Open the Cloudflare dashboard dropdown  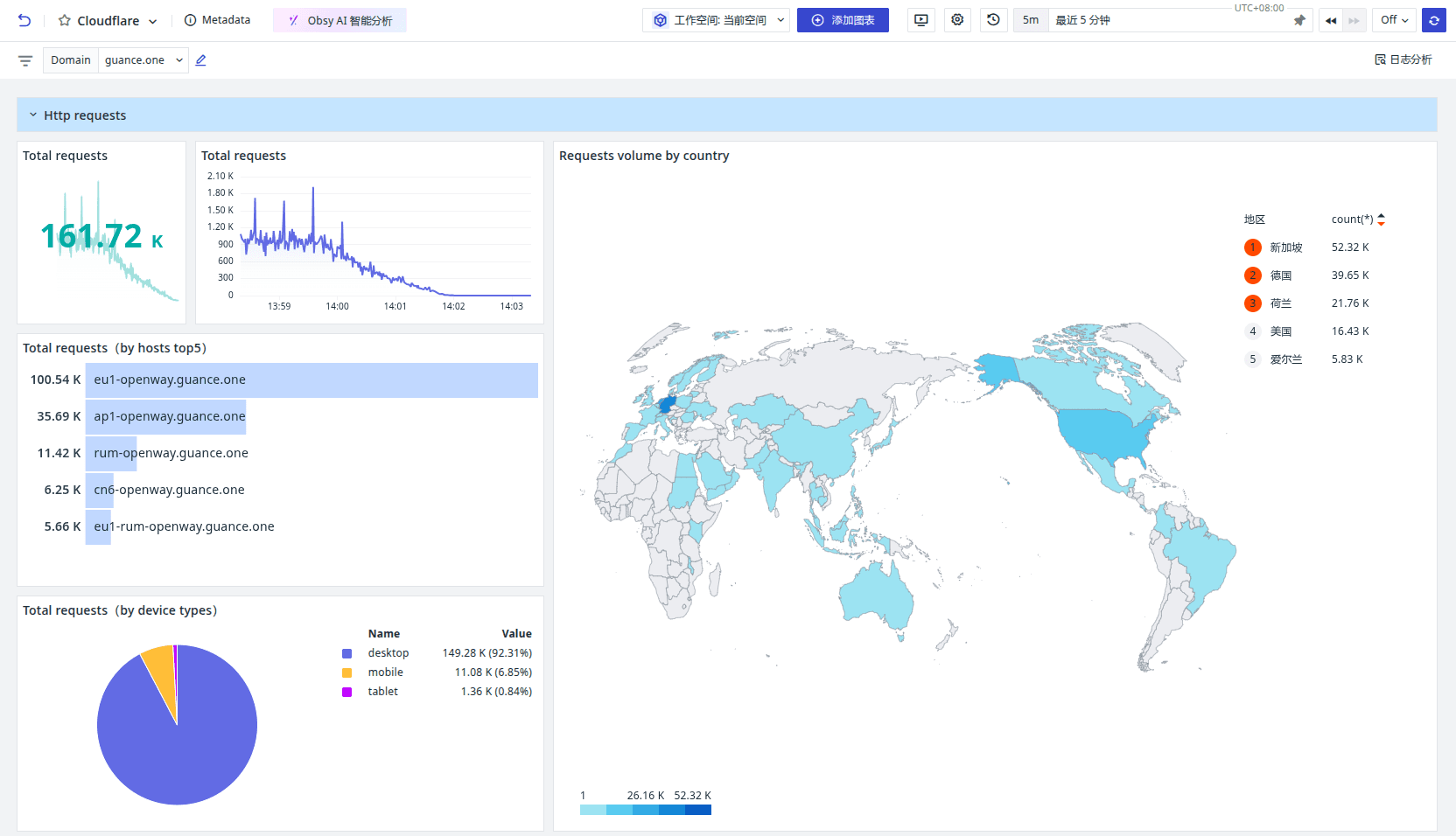[x=153, y=19]
